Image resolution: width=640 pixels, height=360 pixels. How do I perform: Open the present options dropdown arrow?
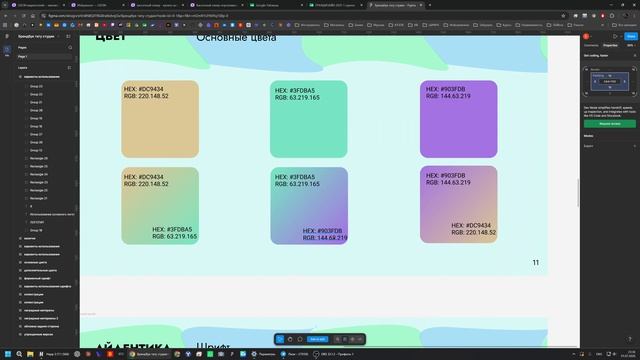(620, 36)
